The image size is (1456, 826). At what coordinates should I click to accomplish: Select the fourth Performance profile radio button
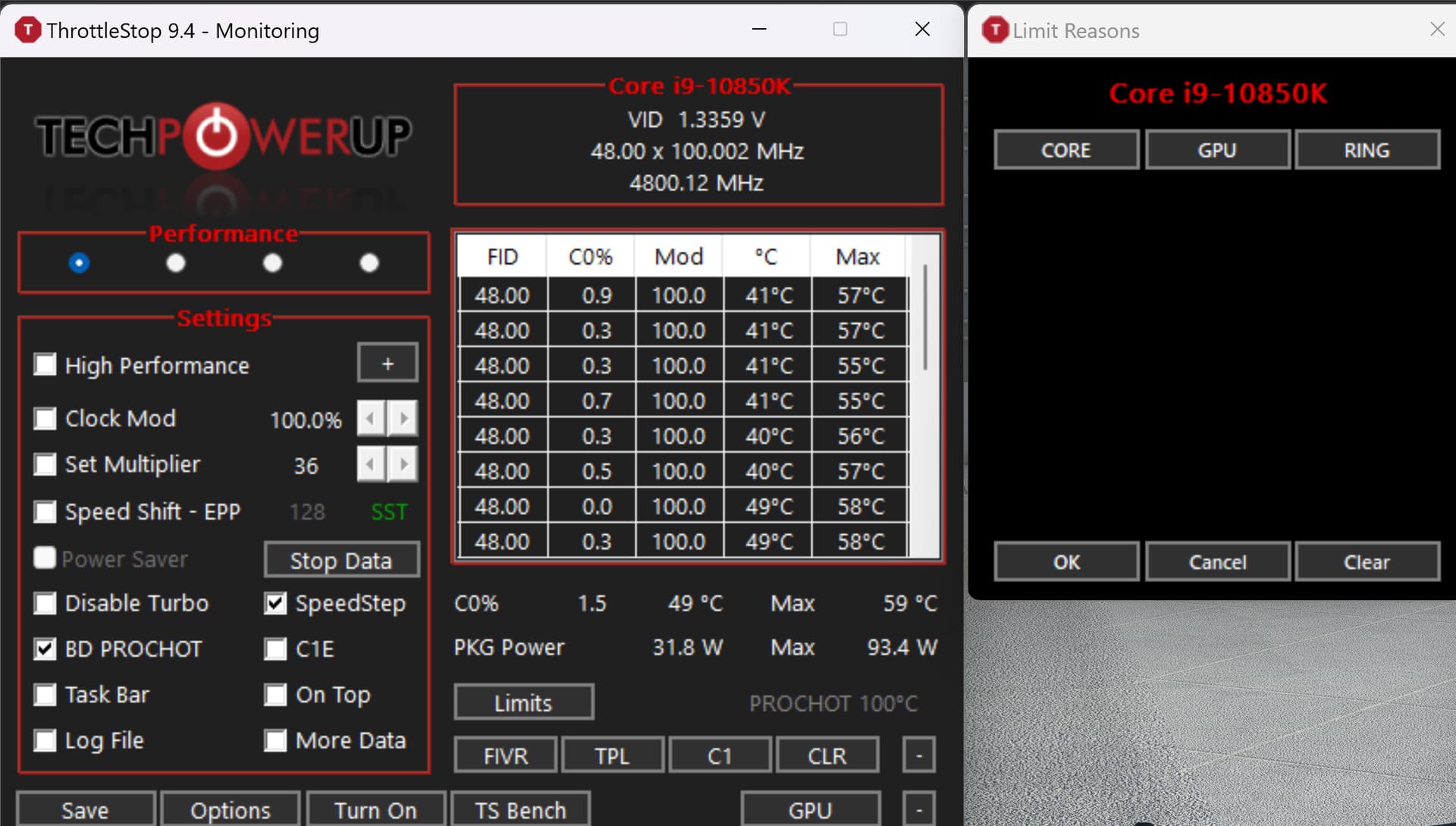369,262
